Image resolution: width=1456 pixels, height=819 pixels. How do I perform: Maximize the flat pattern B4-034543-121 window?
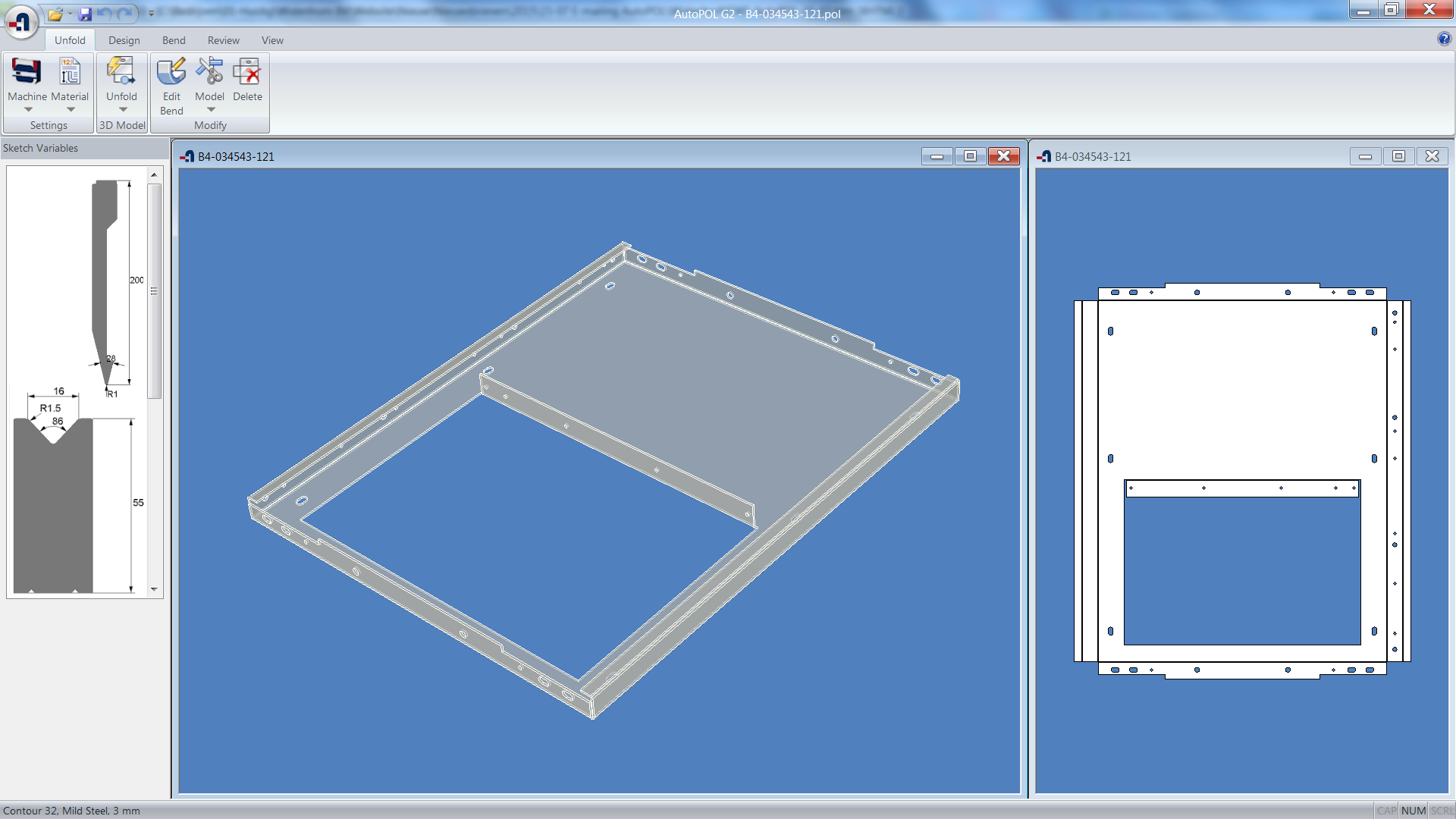click(1398, 156)
